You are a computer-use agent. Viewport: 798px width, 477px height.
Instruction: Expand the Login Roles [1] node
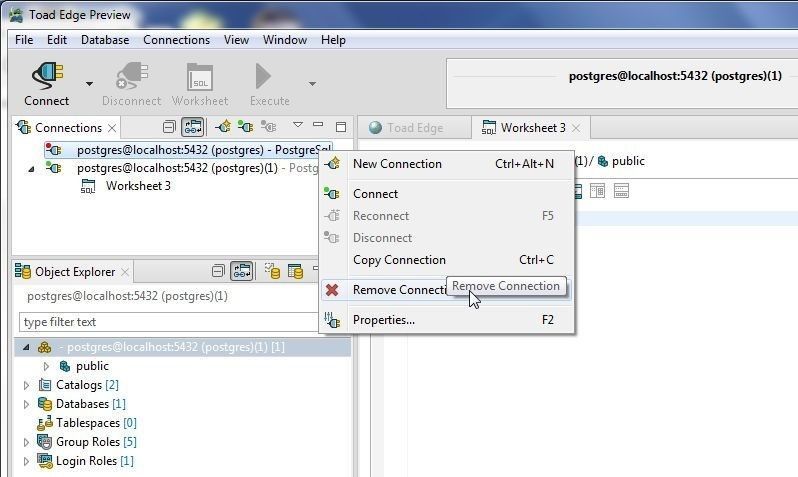click(x=26, y=461)
